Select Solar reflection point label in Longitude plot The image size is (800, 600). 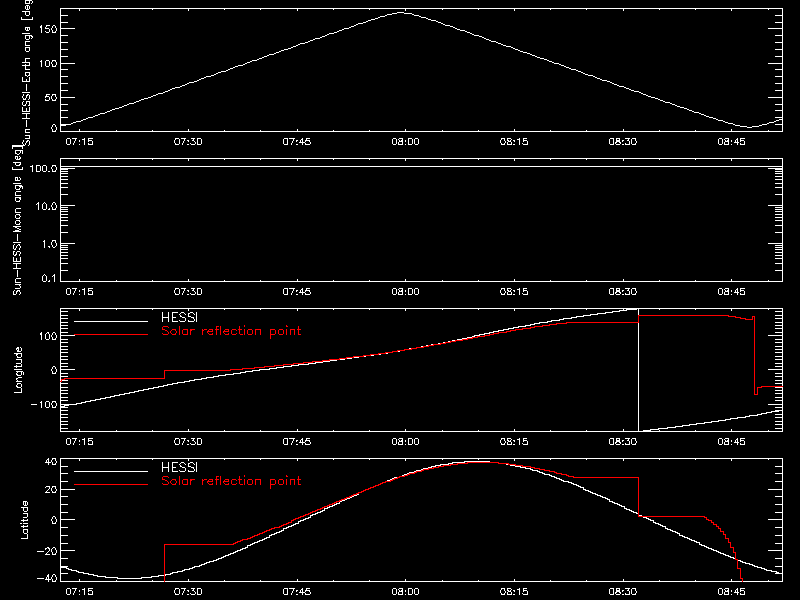[x=231, y=331]
